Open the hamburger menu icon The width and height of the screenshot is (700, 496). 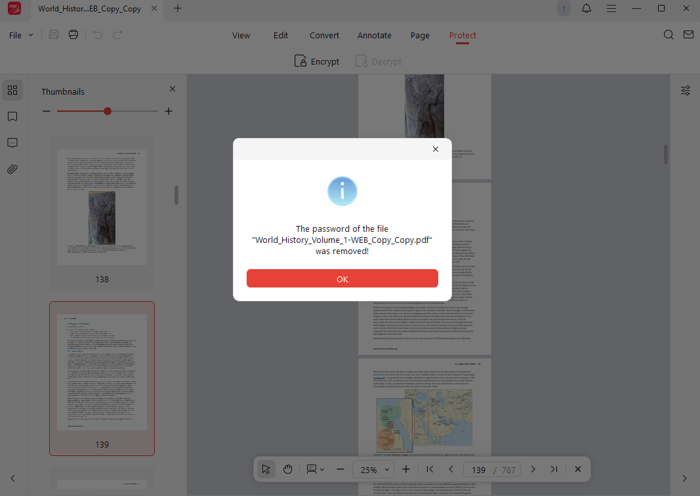coord(611,8)
